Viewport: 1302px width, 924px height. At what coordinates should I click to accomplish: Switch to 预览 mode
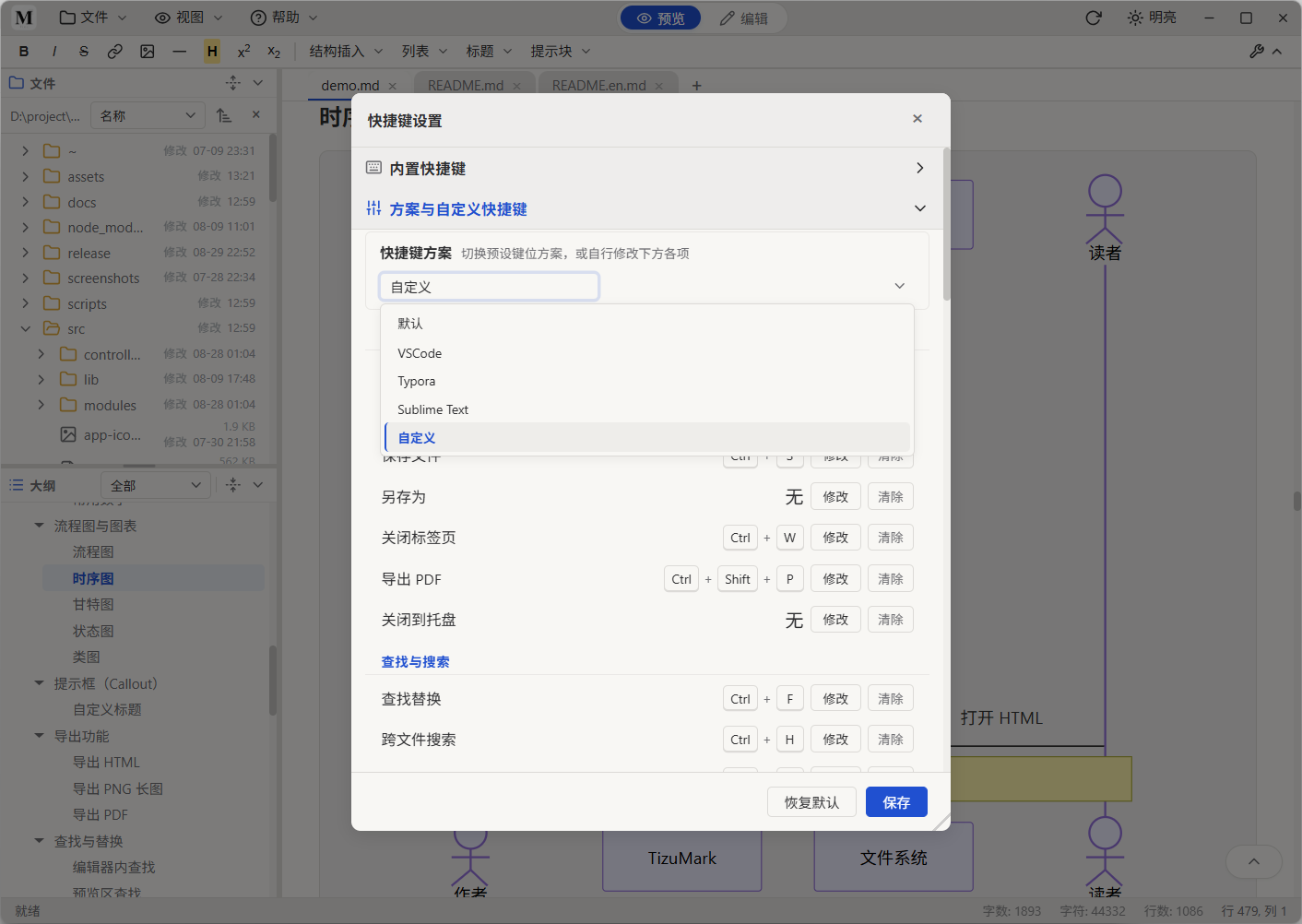pos(660,18)
